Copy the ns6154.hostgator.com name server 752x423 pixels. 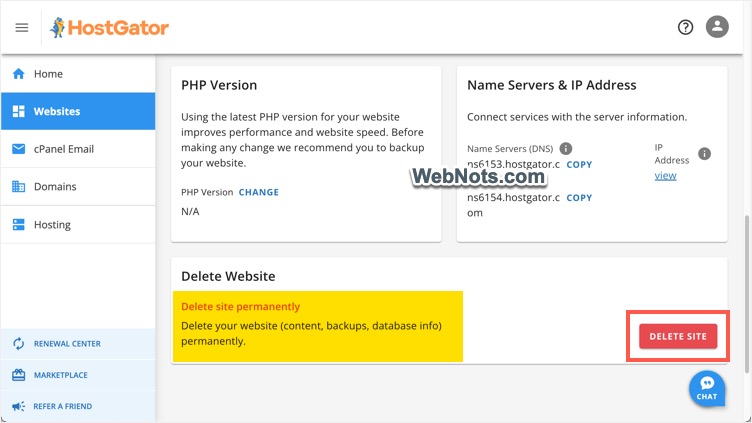(579, 198)
